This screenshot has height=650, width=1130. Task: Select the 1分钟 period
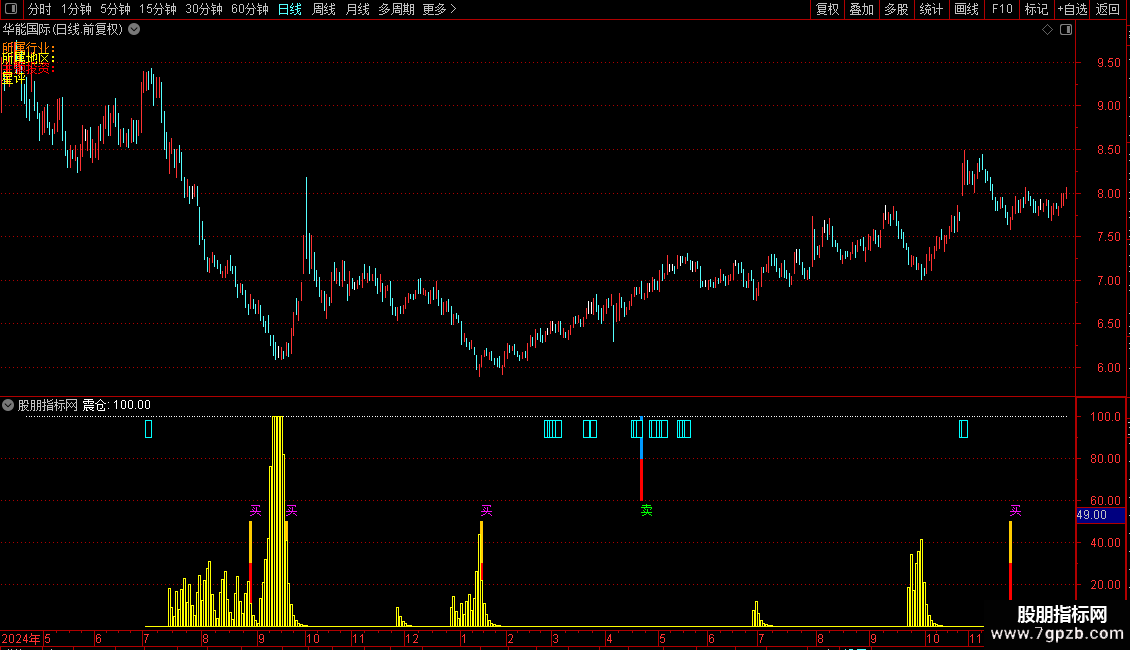pyautogui.click(x=76, y=9)
